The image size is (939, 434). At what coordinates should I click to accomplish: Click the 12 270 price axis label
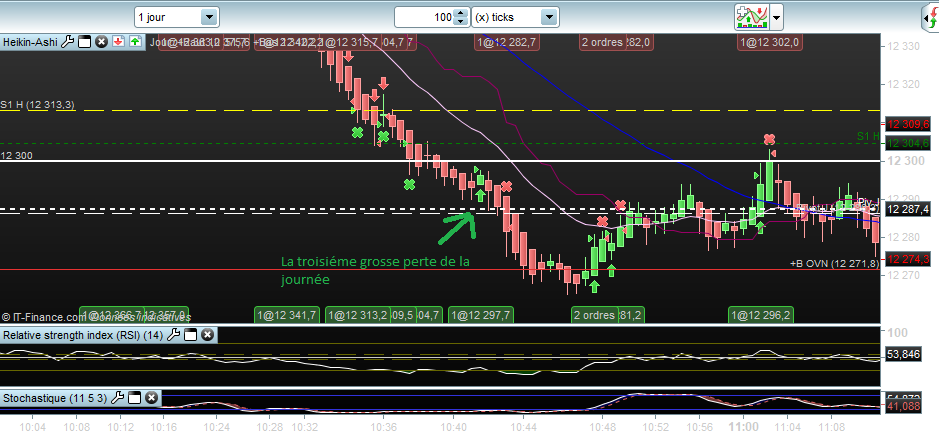tap(902, 276)
